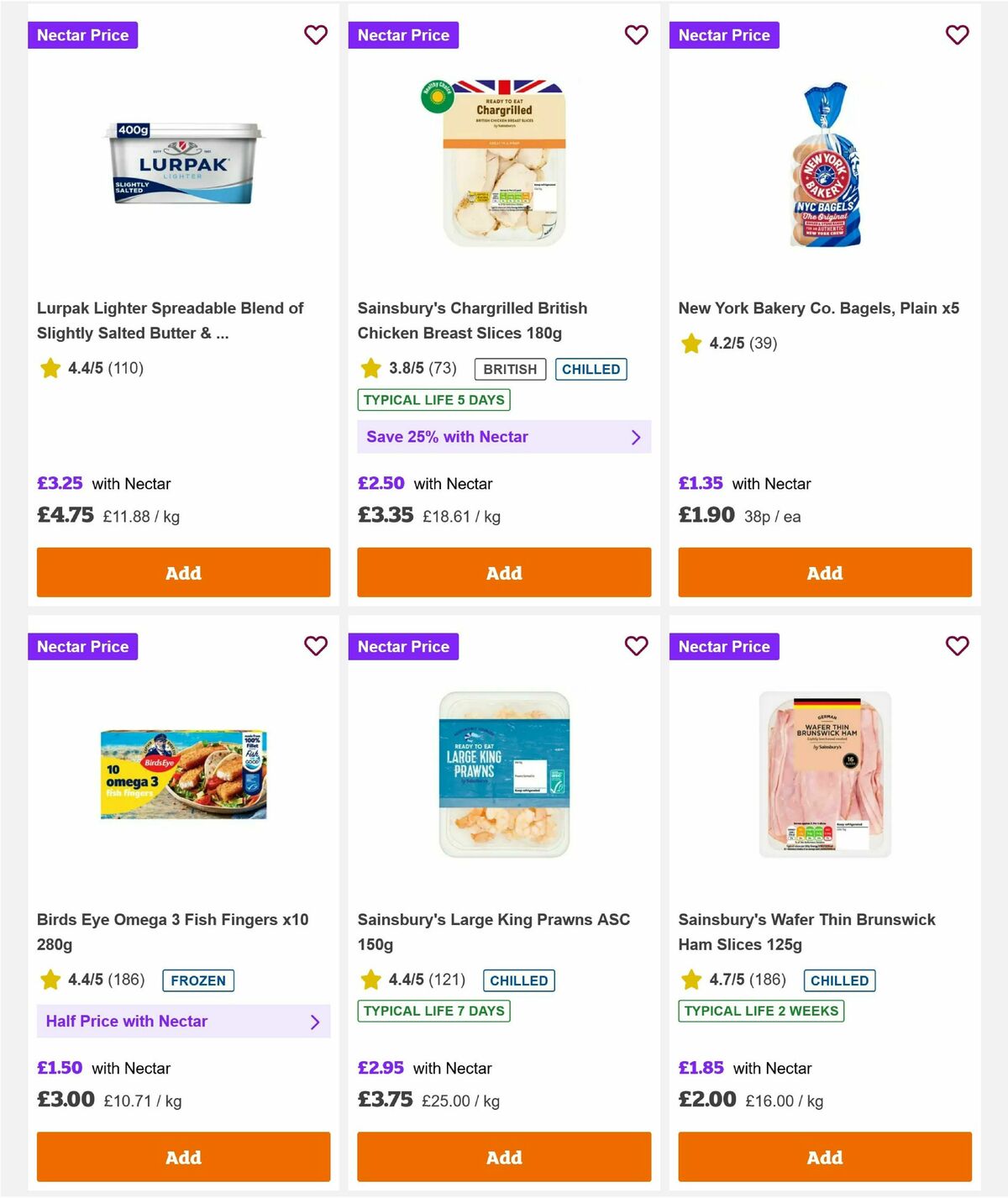Click the star rating on the Lurpak product

(x=50, y=368)
